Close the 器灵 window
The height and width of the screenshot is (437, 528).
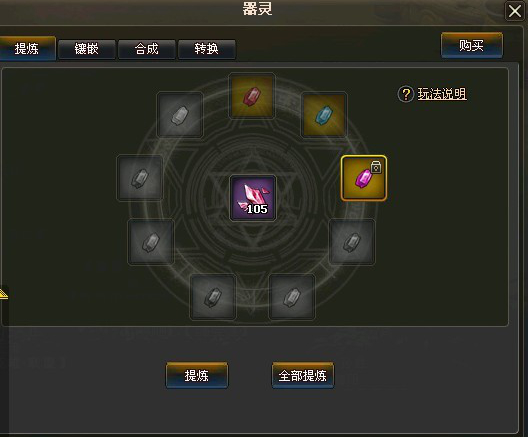tap(515, 11)
